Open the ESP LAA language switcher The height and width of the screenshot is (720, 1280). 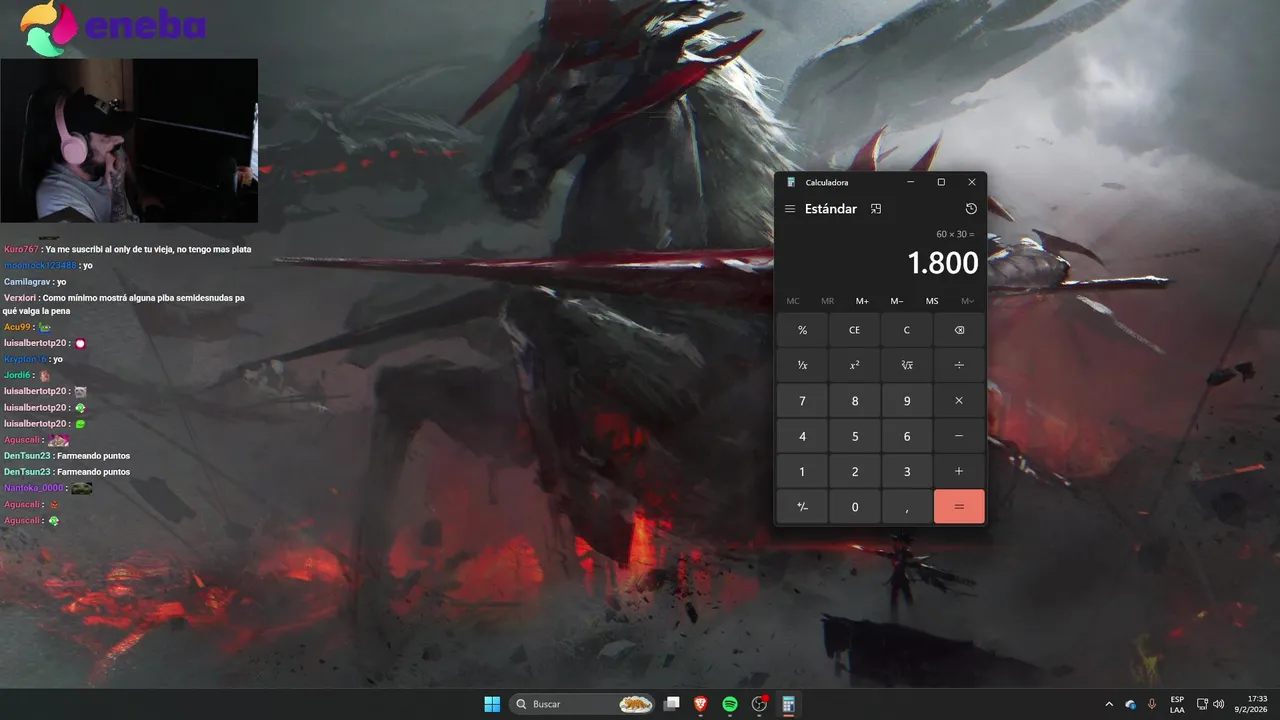1178,704
